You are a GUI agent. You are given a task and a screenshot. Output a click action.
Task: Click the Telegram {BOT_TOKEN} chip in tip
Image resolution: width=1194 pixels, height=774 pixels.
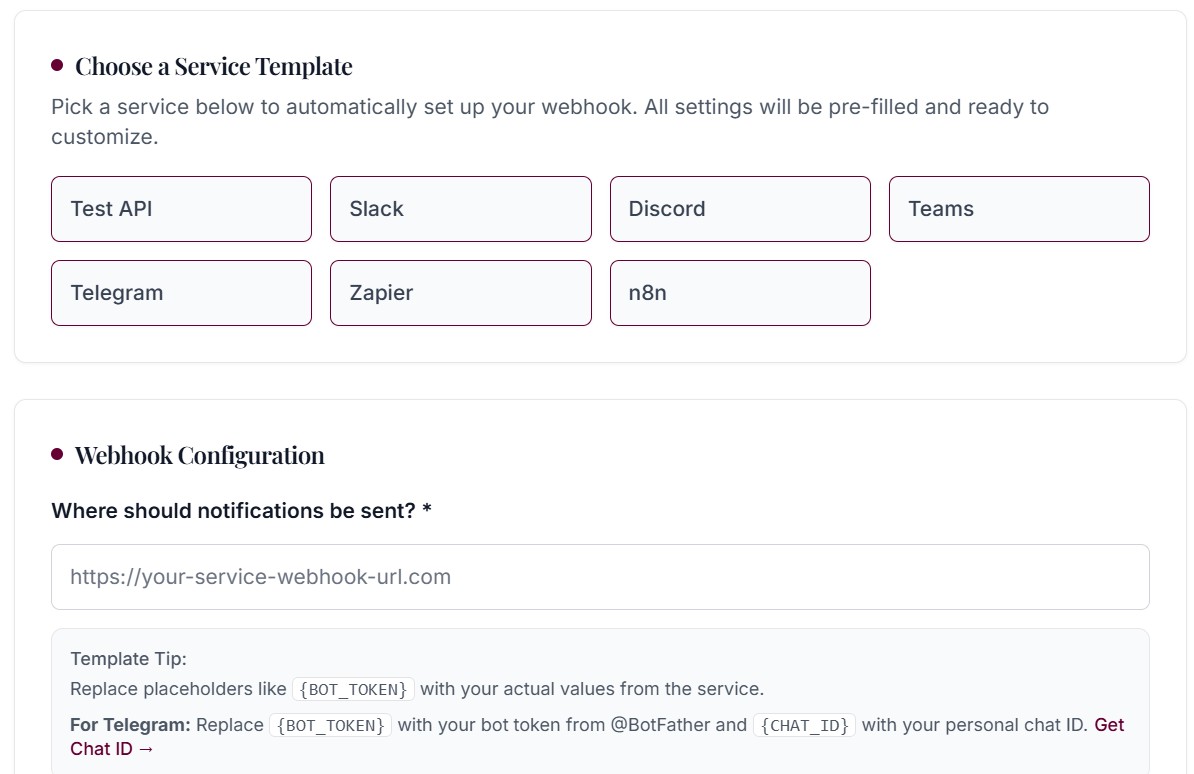pos(330,725)
